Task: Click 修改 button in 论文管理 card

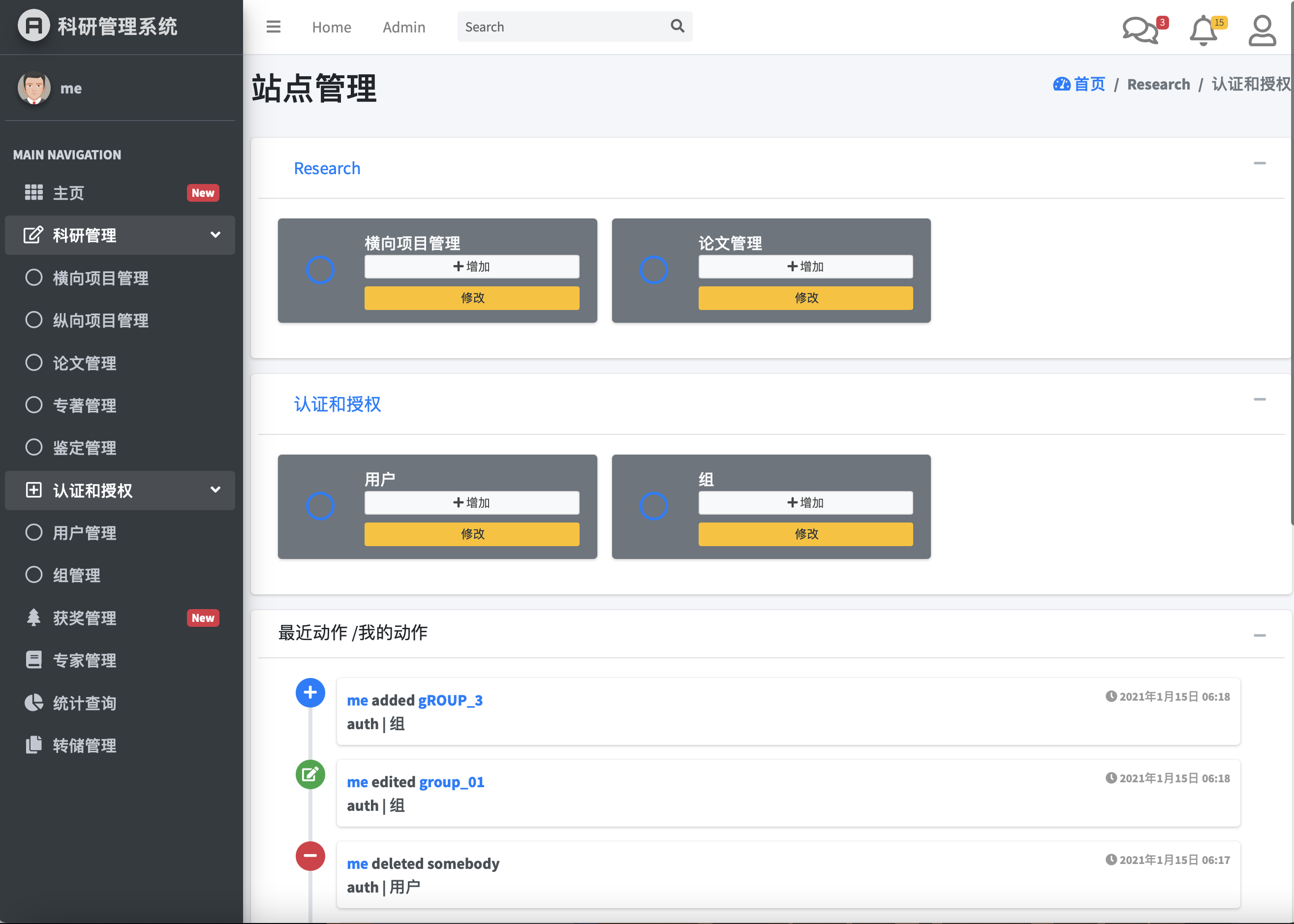Action: pos(806,298)
